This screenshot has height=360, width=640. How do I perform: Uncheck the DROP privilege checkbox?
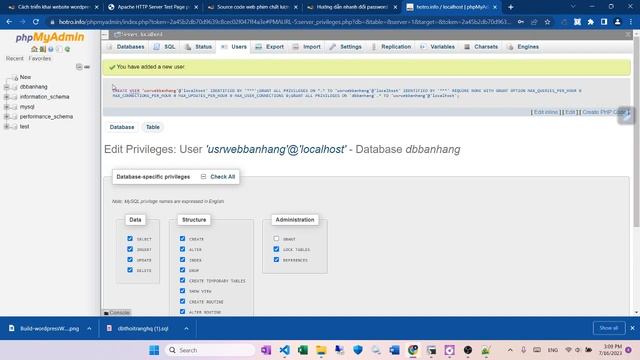pos(182,270)
